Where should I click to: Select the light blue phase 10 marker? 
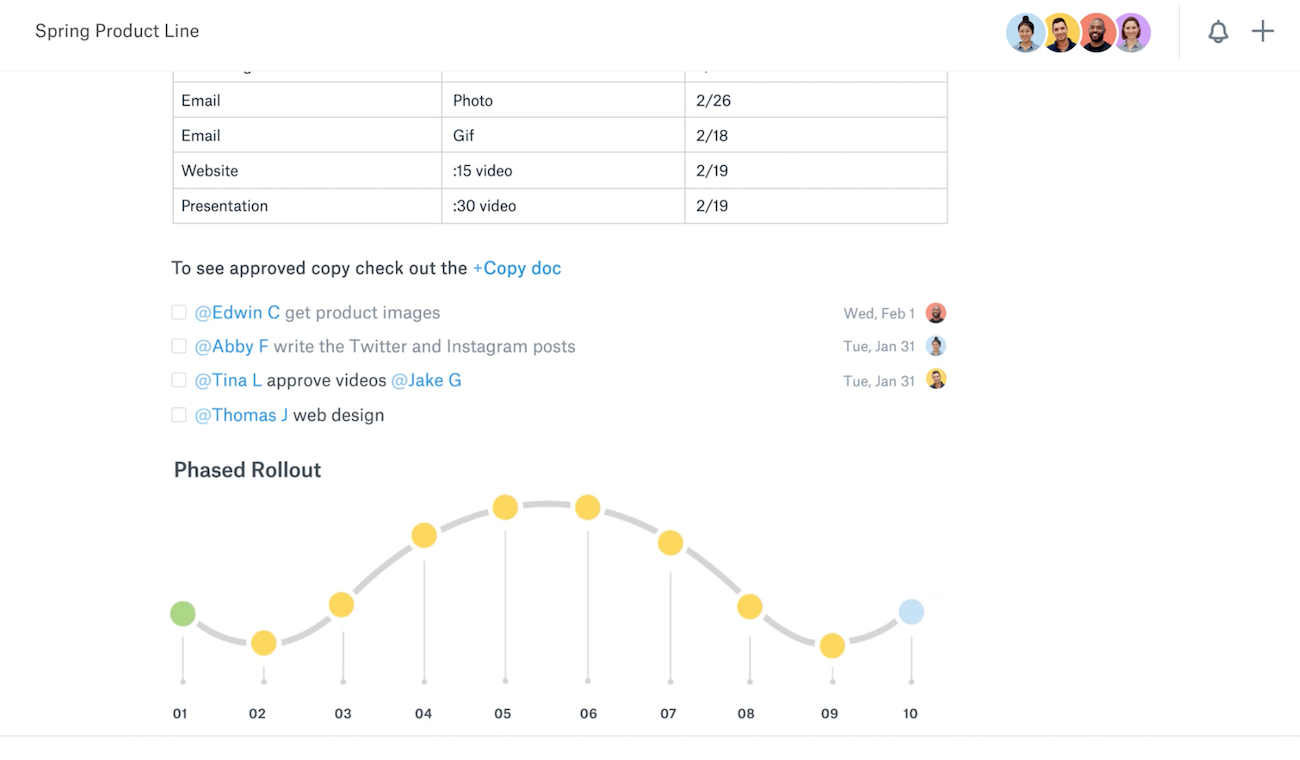(x=911, y=612)
